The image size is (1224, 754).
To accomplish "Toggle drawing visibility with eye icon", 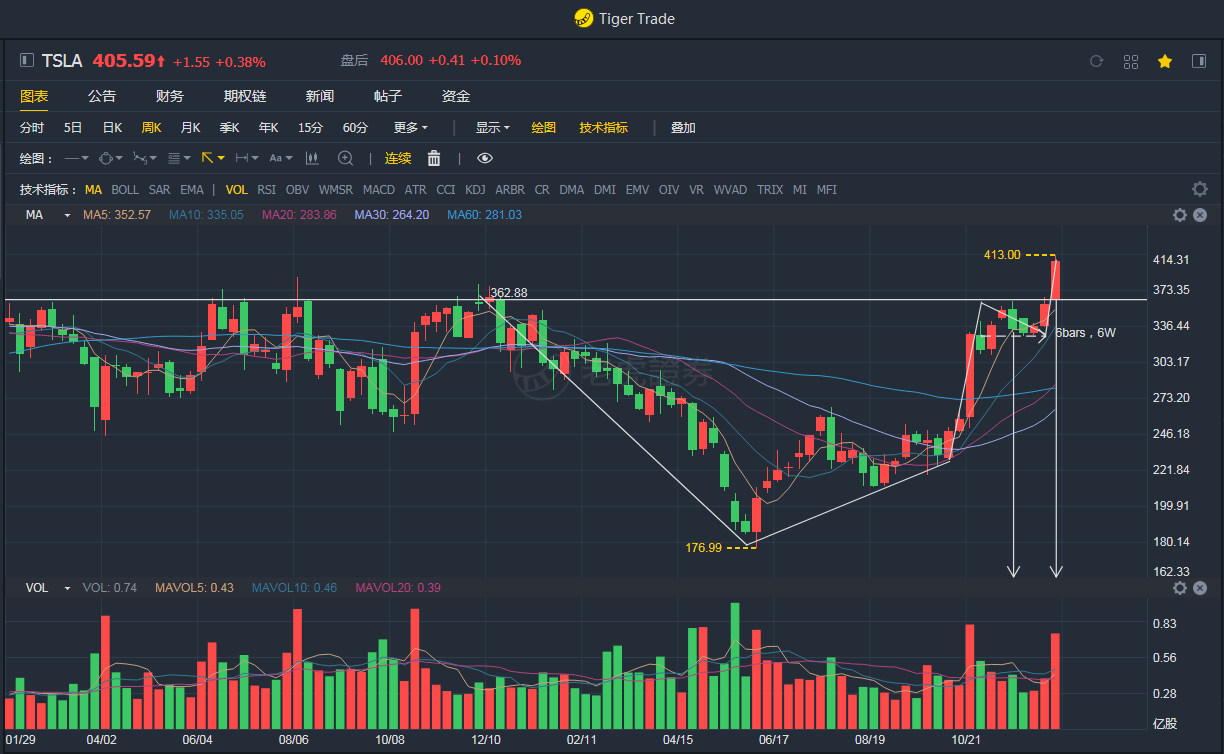I will coord(485,158).
